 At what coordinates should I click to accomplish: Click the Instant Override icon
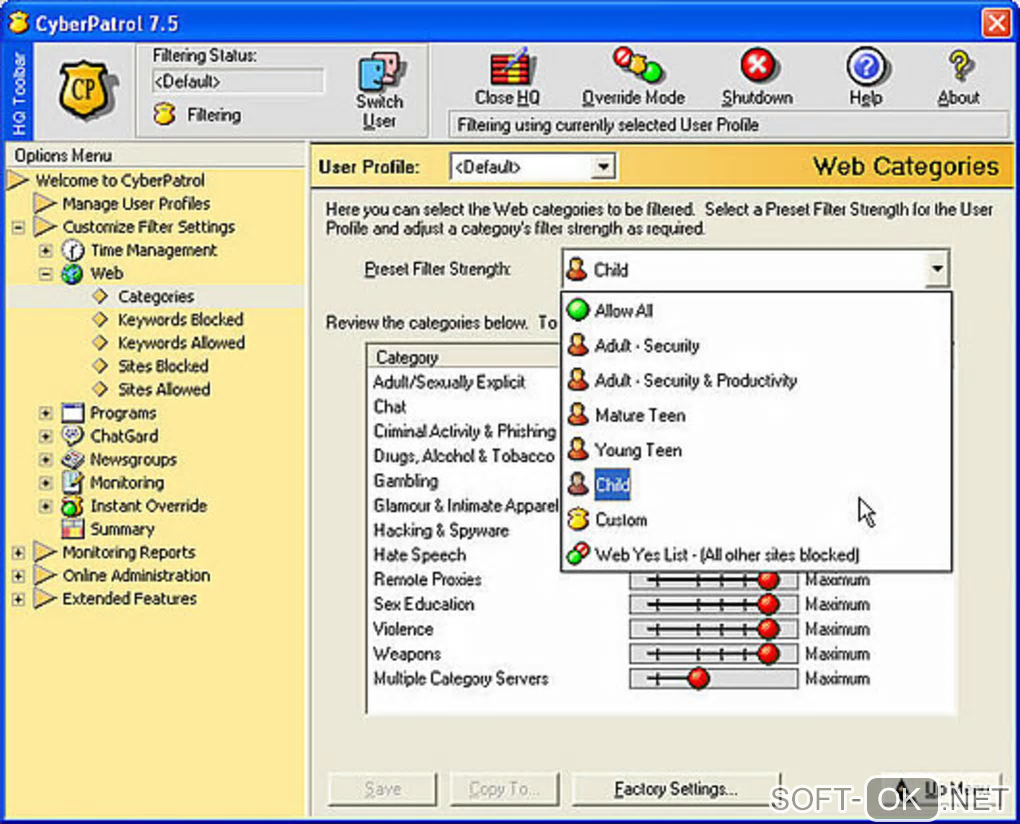pos(73,506)
